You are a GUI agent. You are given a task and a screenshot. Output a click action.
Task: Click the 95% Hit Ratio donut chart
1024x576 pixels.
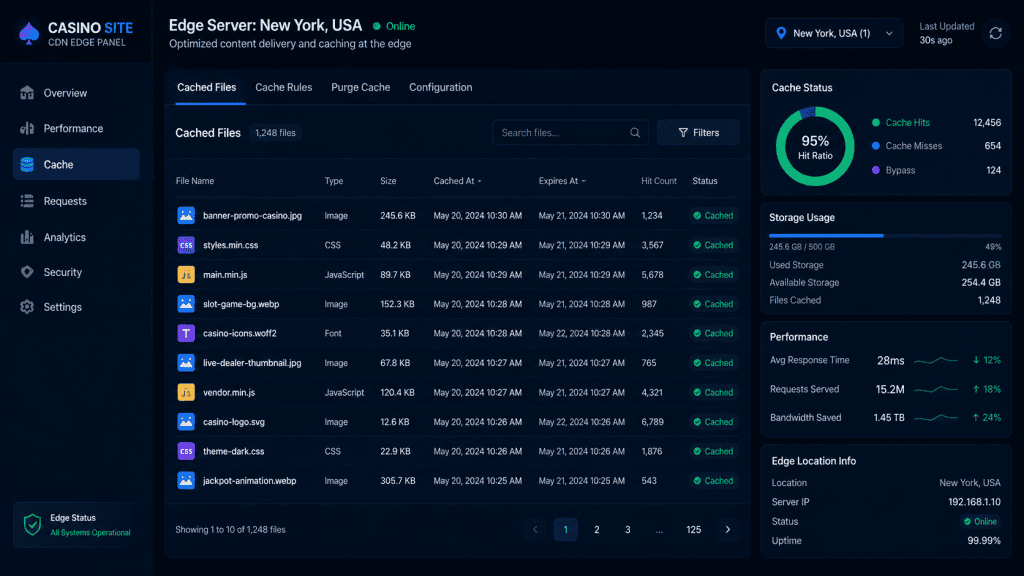[815, 146]
